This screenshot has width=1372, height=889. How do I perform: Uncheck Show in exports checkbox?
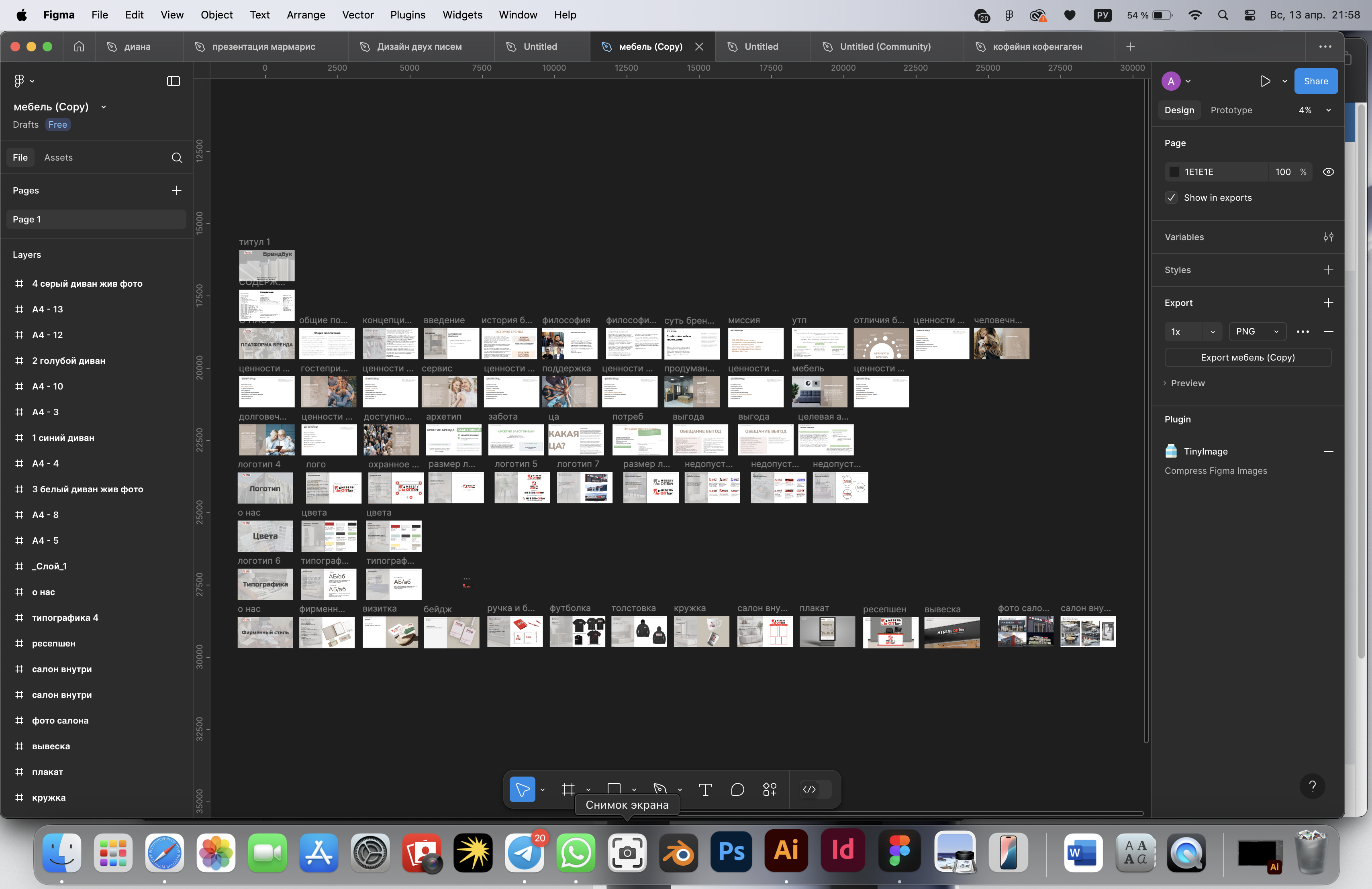click(1172, 198)
